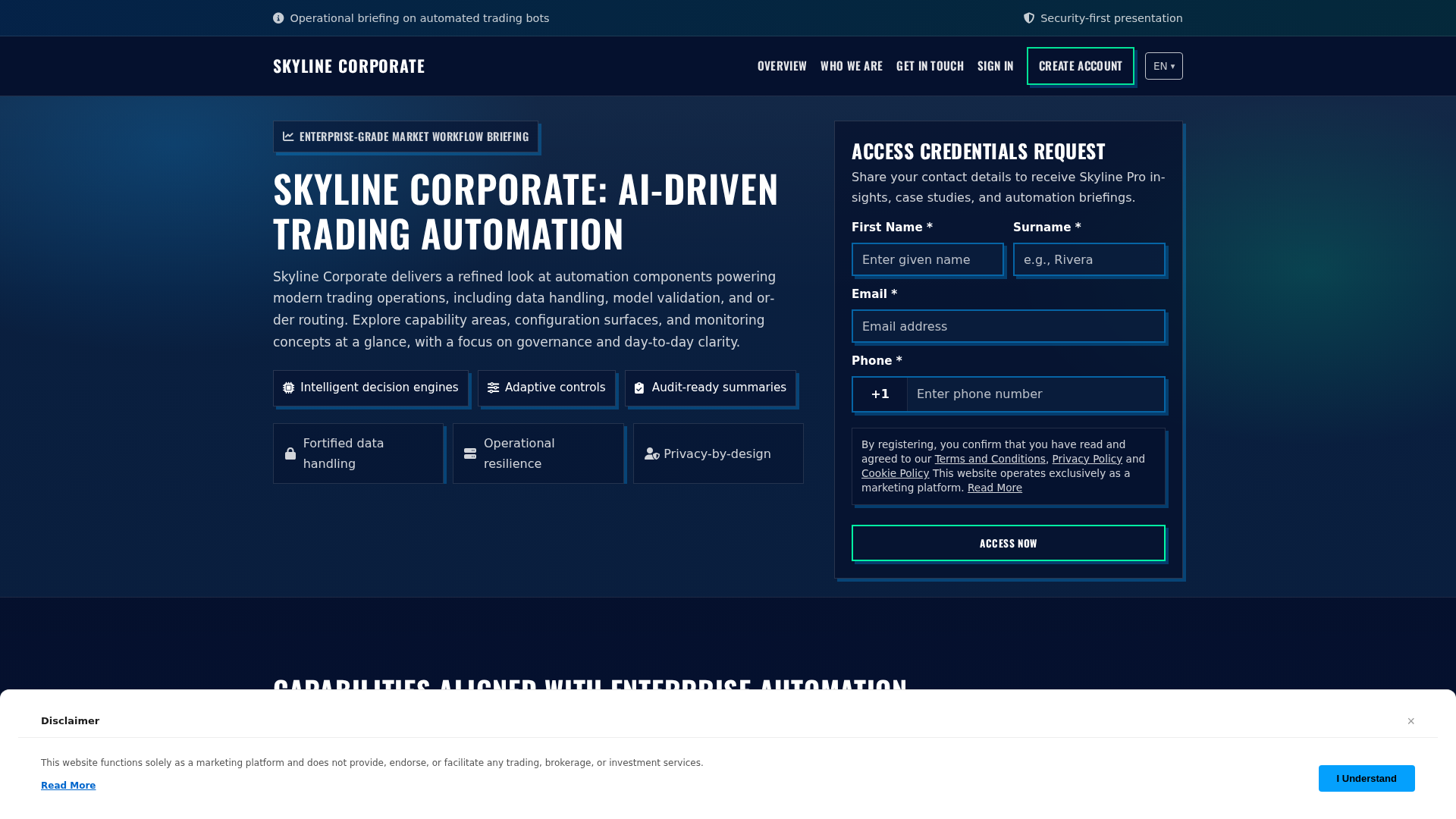Open the EN language dropdown

pyautogui.click(x=1164, y=66)
